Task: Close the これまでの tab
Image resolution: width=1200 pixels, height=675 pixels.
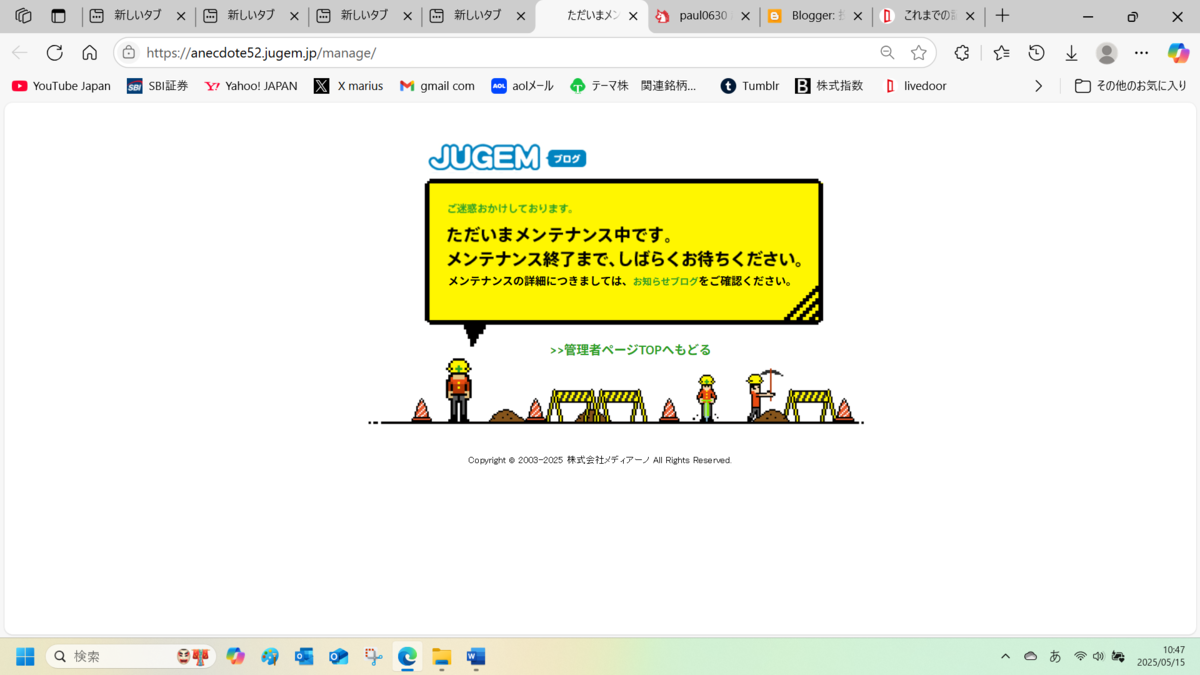Action: 970,16
